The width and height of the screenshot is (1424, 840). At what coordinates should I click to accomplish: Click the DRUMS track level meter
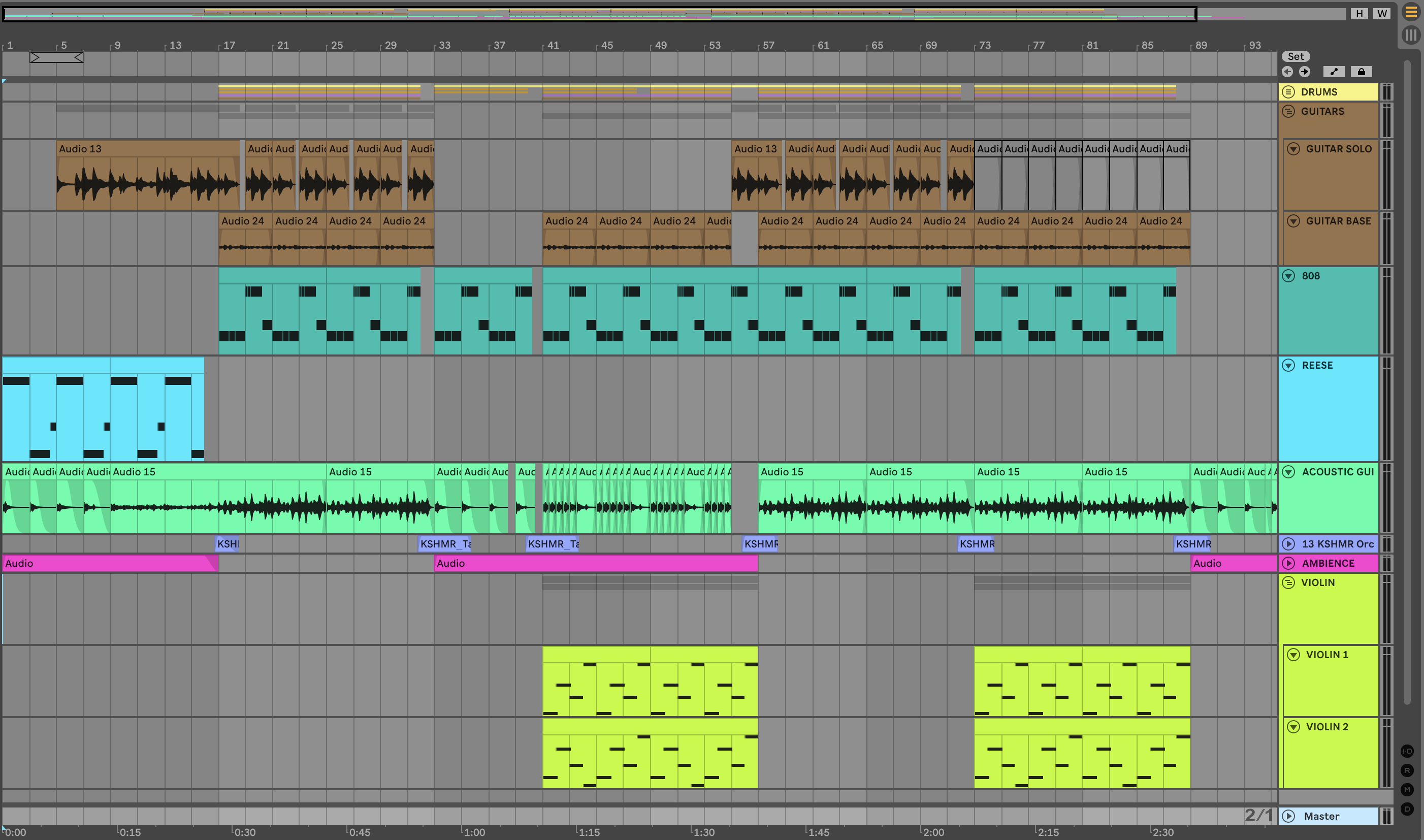click(x=1386, y=92)
